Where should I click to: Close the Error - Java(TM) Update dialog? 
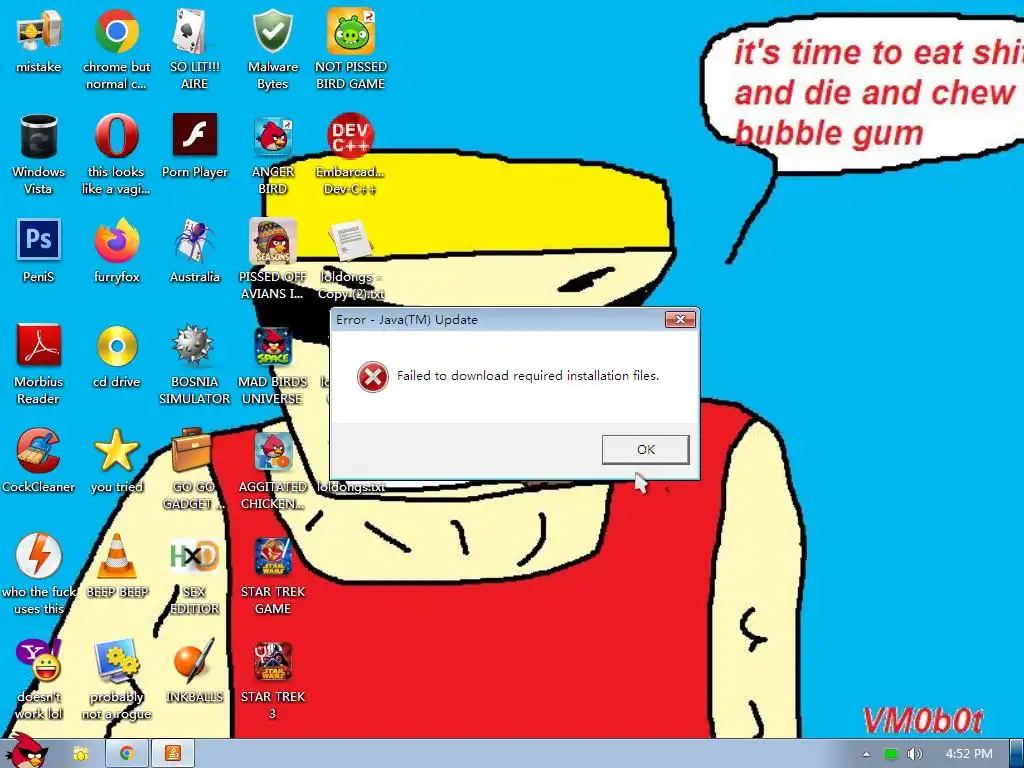(x=680, y=319)
